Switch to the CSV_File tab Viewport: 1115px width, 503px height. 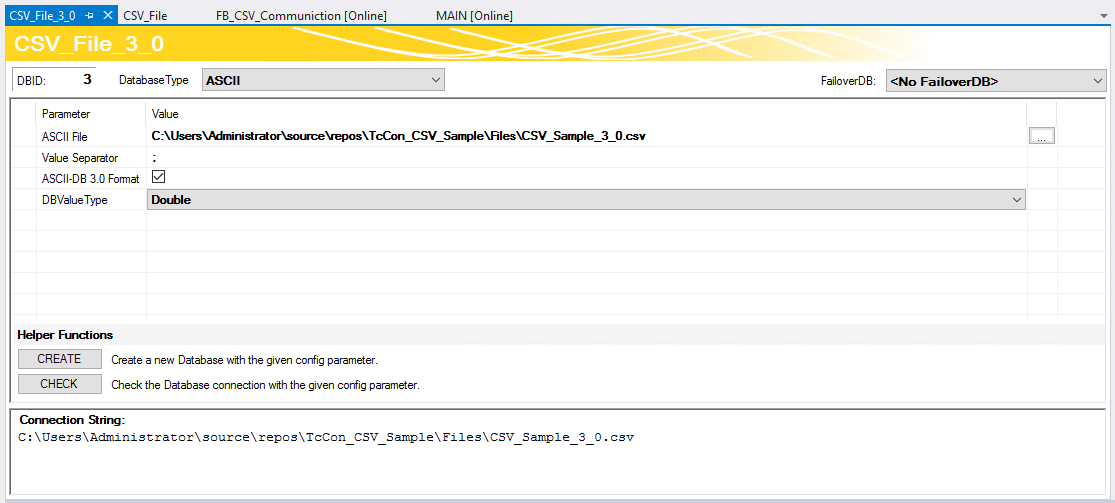145,15
